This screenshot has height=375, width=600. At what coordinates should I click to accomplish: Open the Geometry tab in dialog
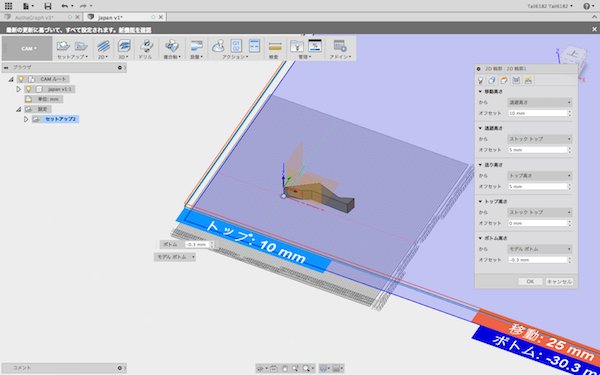492,80
